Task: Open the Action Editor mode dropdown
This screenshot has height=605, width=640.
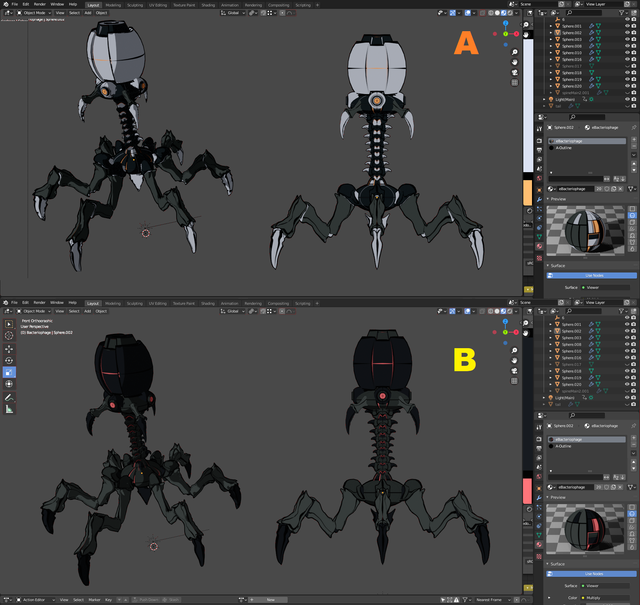Action: tap(35, 600)
